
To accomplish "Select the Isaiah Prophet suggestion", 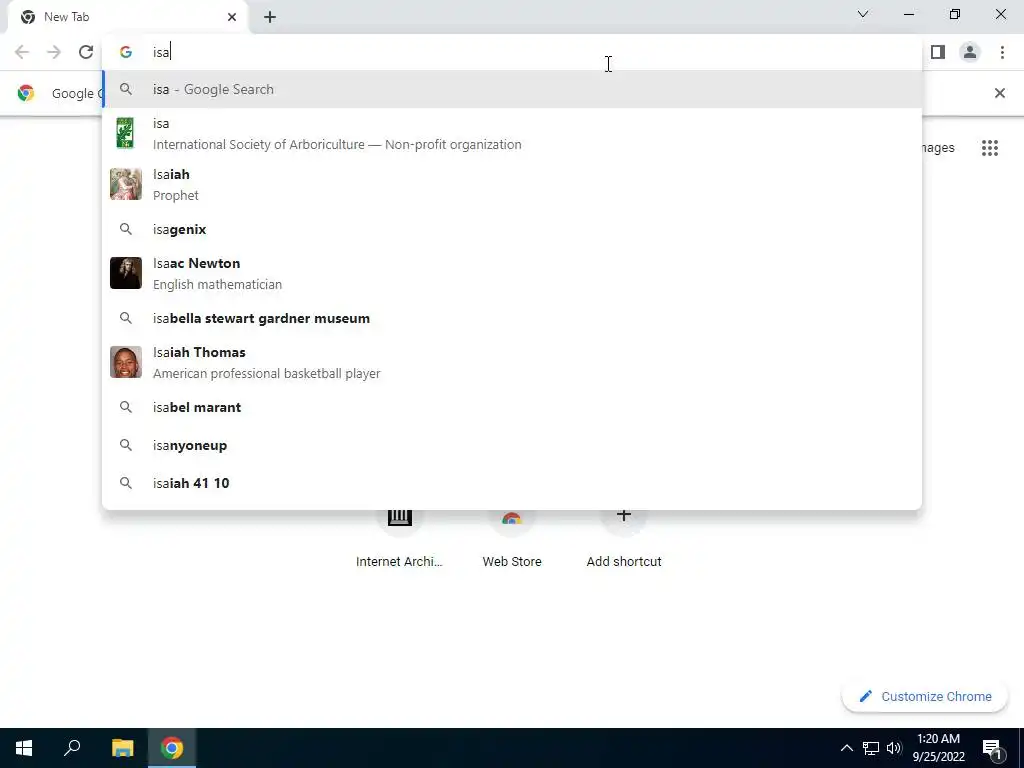I will (x=512, y=185).
